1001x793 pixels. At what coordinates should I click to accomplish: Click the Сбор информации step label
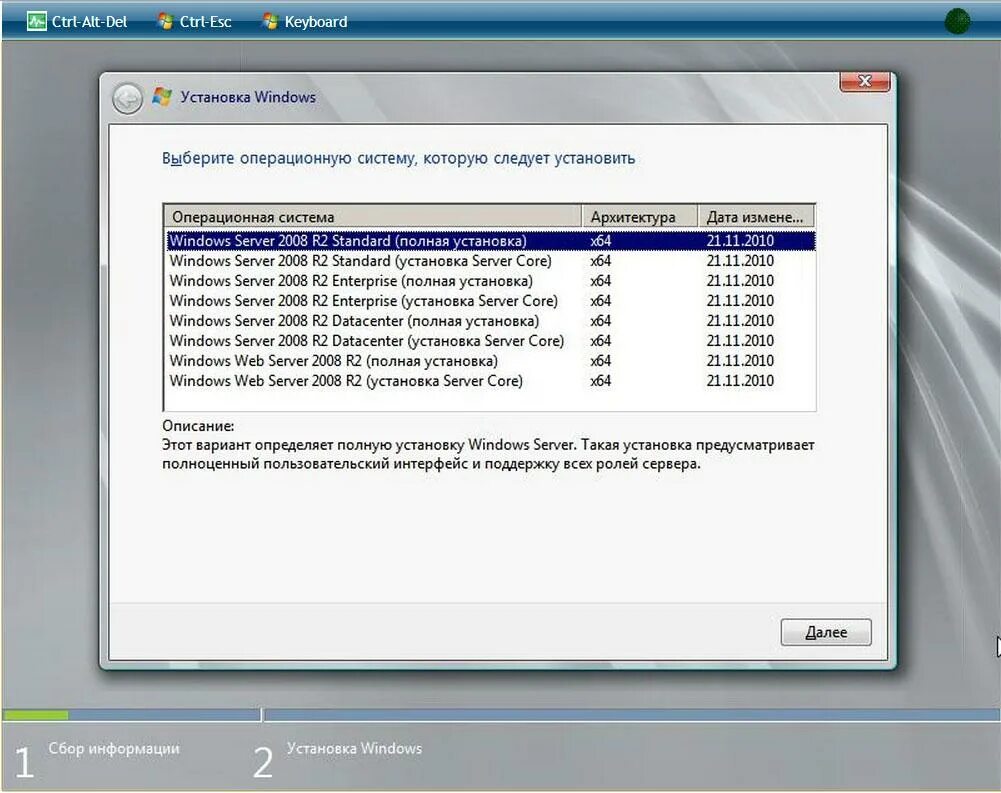pos(114,748)
